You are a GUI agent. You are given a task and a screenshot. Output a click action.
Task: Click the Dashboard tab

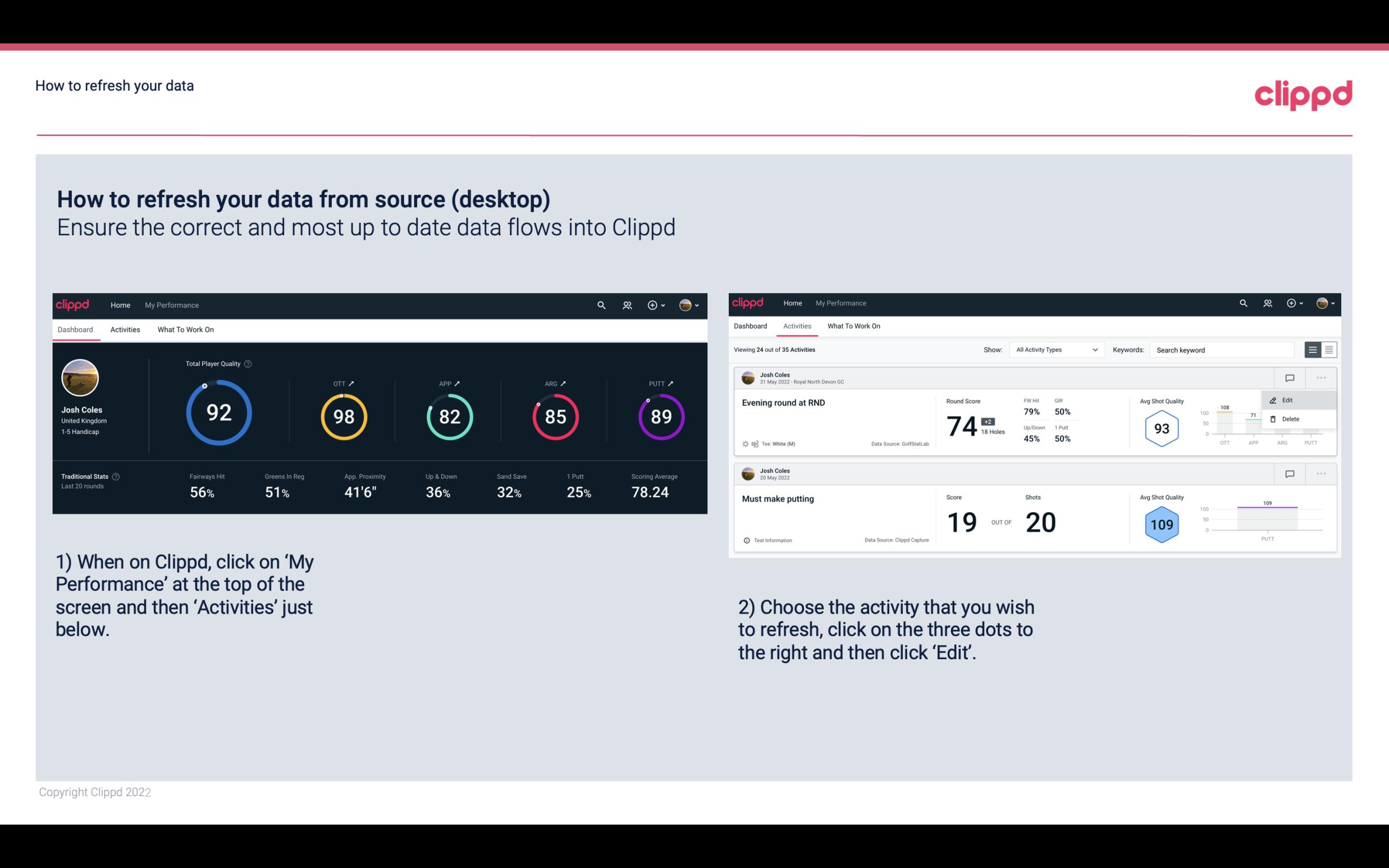coord(76,329)
